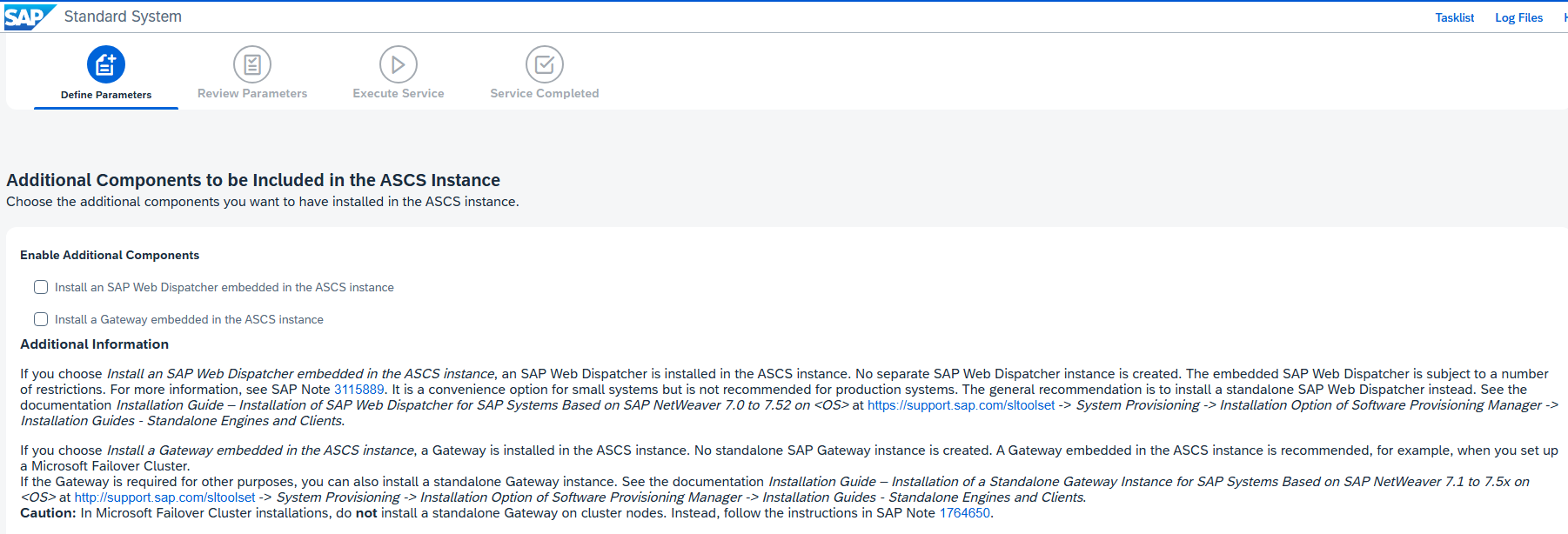Screen dimensions: 1568x534
Task: Click 'Install a Gateway embedded' checkbox label
Action: point(189,319)
